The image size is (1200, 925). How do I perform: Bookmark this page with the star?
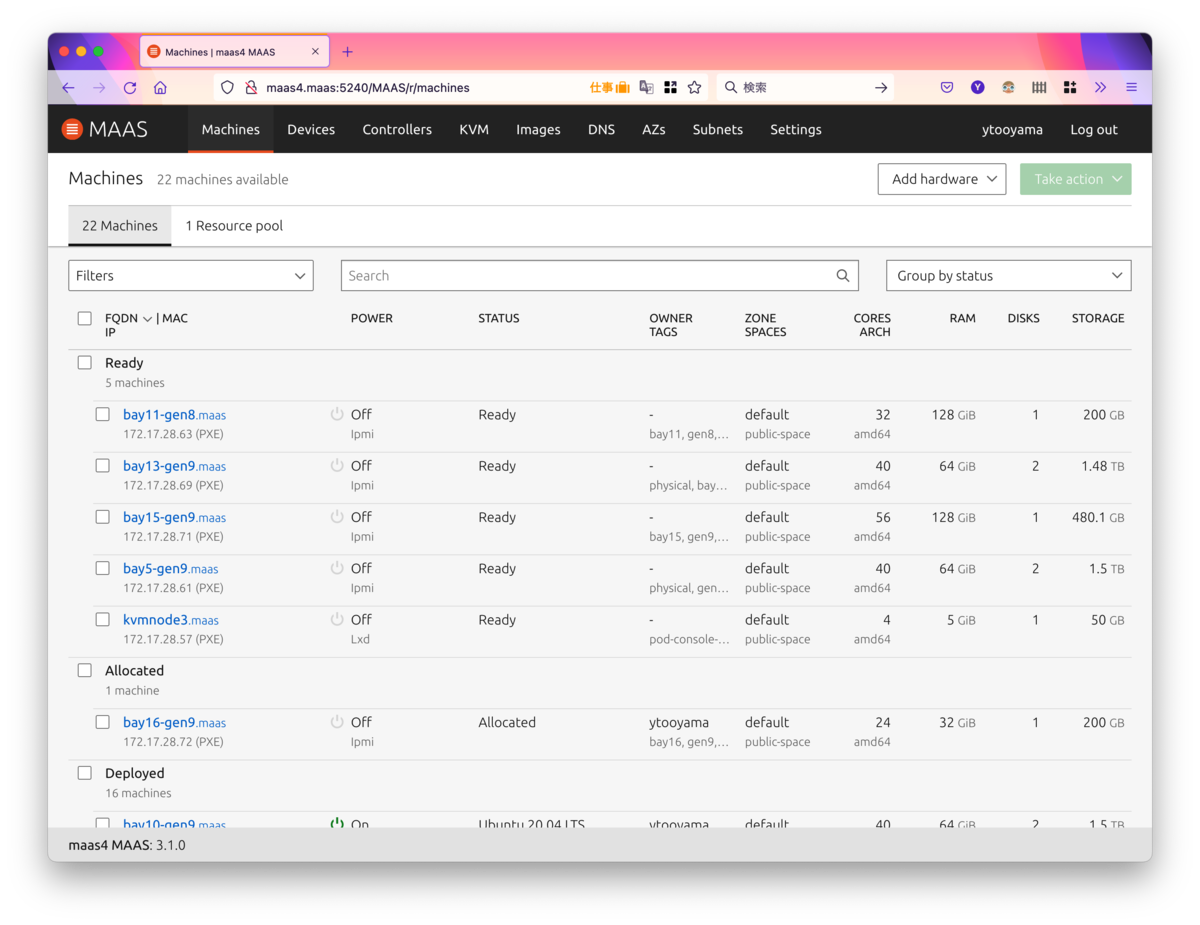click(x=694, y=88)
